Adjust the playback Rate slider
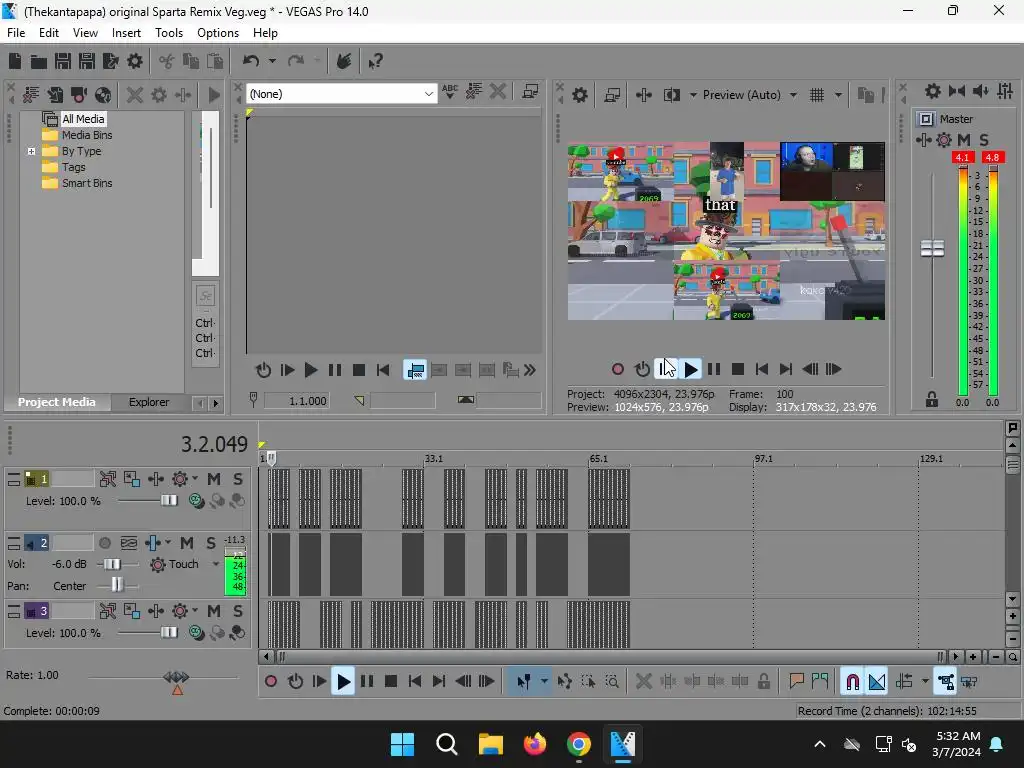This screenshot has width=1024, height=768. pos(176,677)
